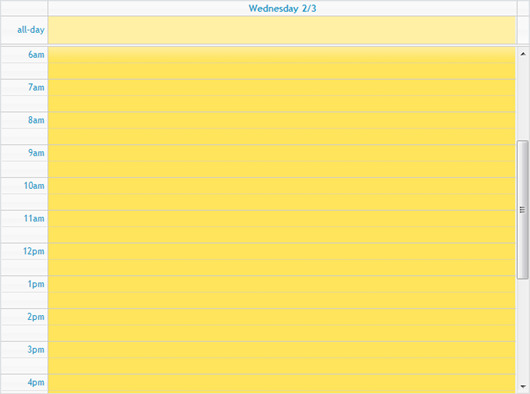The image size is (530, 394).
Task: Select the 11am time slot
Action: coord(282,219)
